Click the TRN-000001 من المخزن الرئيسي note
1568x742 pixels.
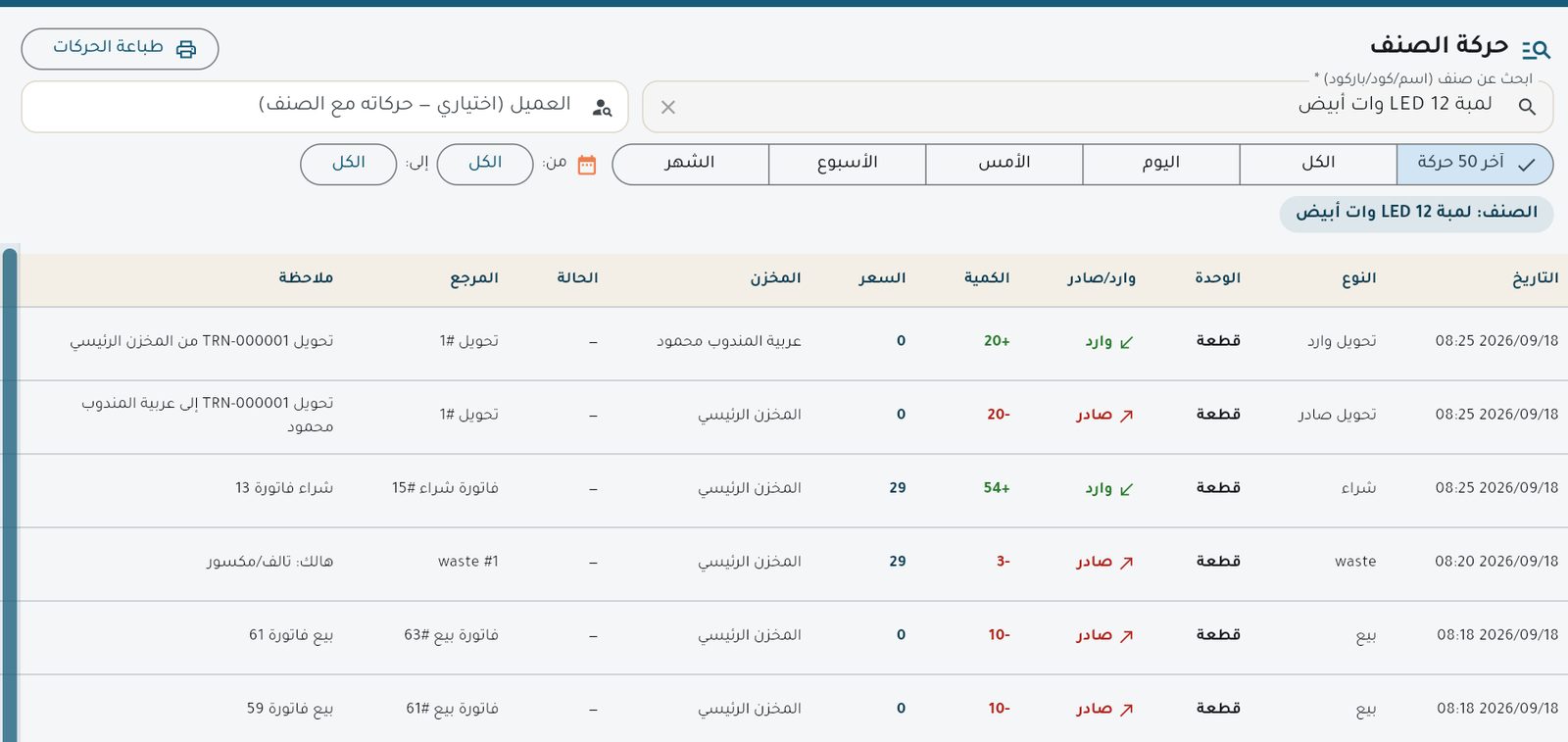coord(202,341)
